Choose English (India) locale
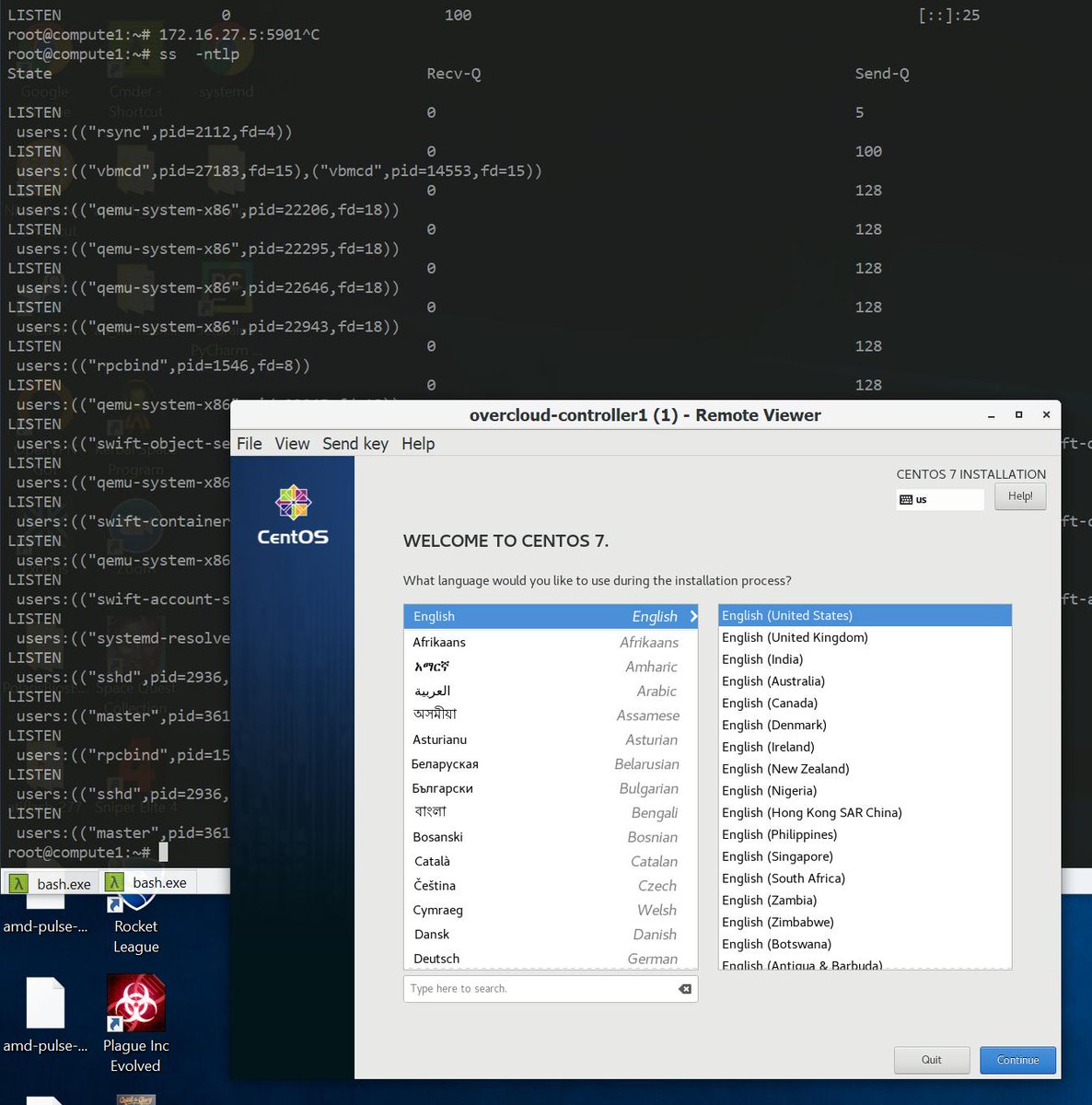 (865, 659)
